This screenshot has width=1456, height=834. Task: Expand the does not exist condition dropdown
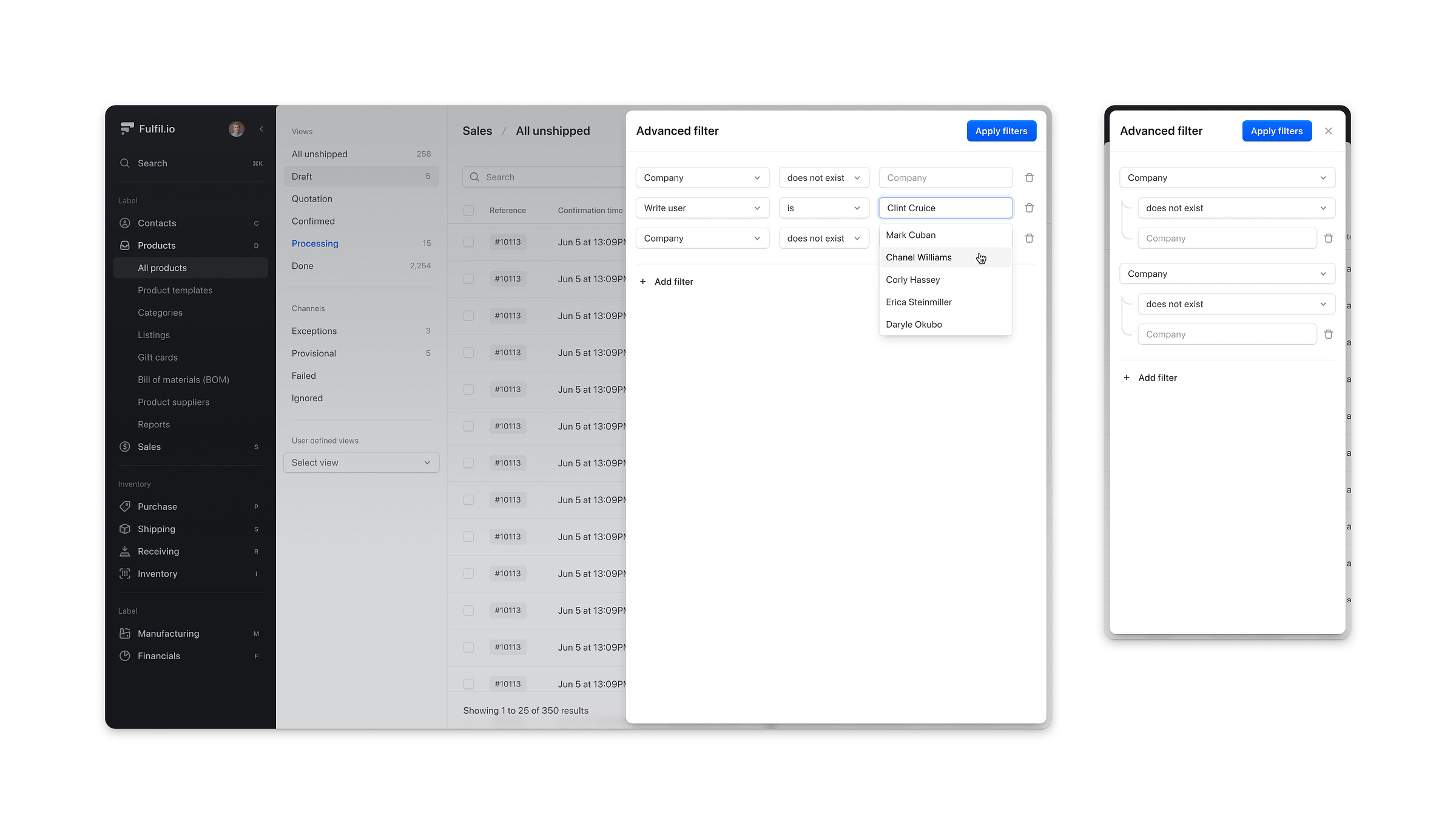(823, 177)
